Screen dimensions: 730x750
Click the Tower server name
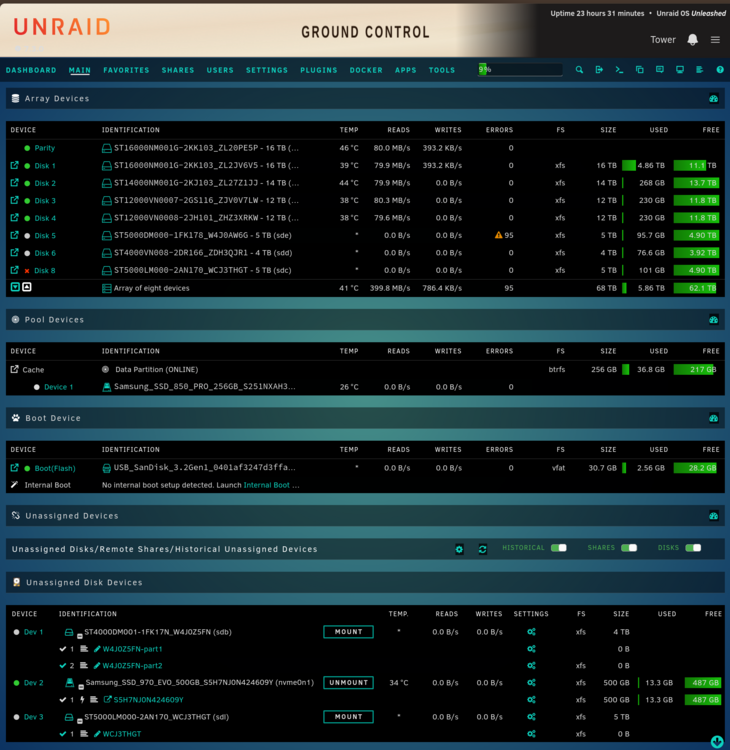coord(663,40)
